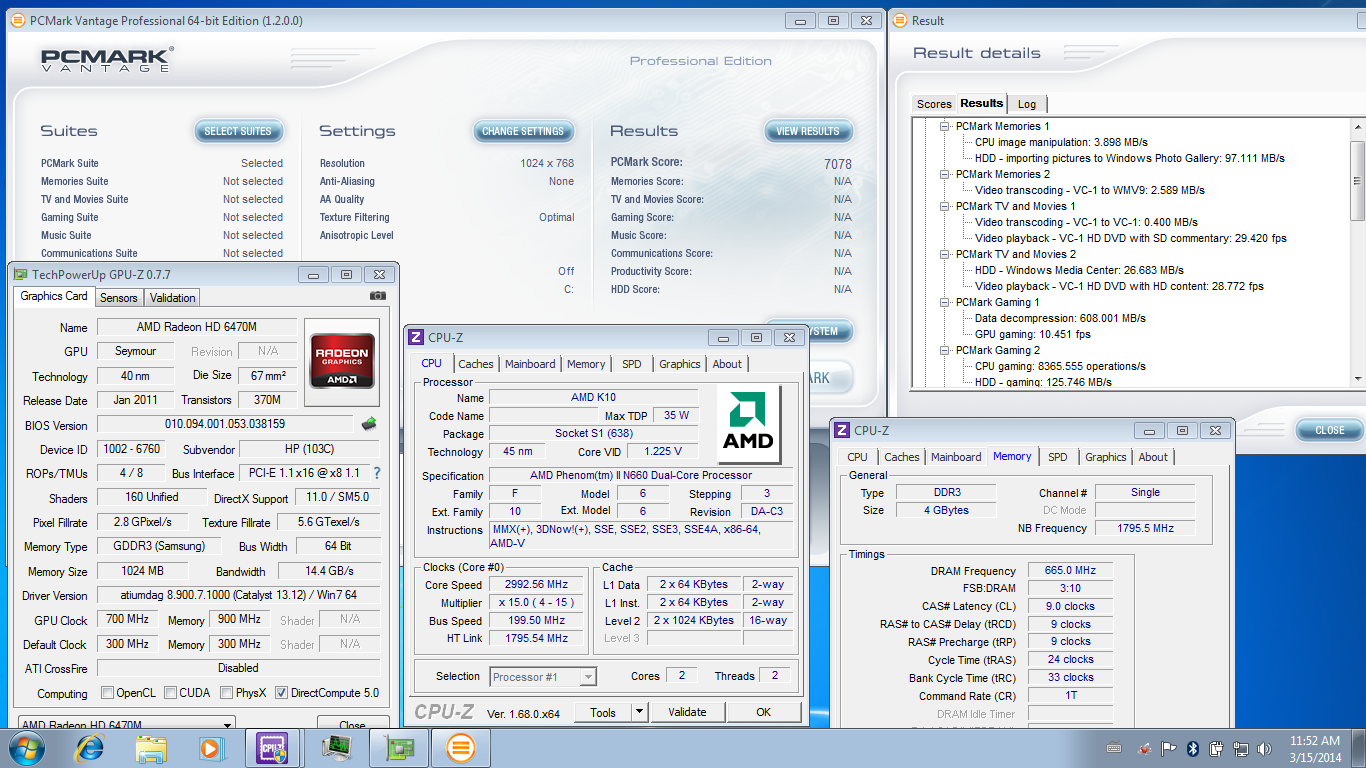This screenshot has width=1366, height=768.
Task: Click the power plug battery tray icon
Action: tap(1217, 748)
